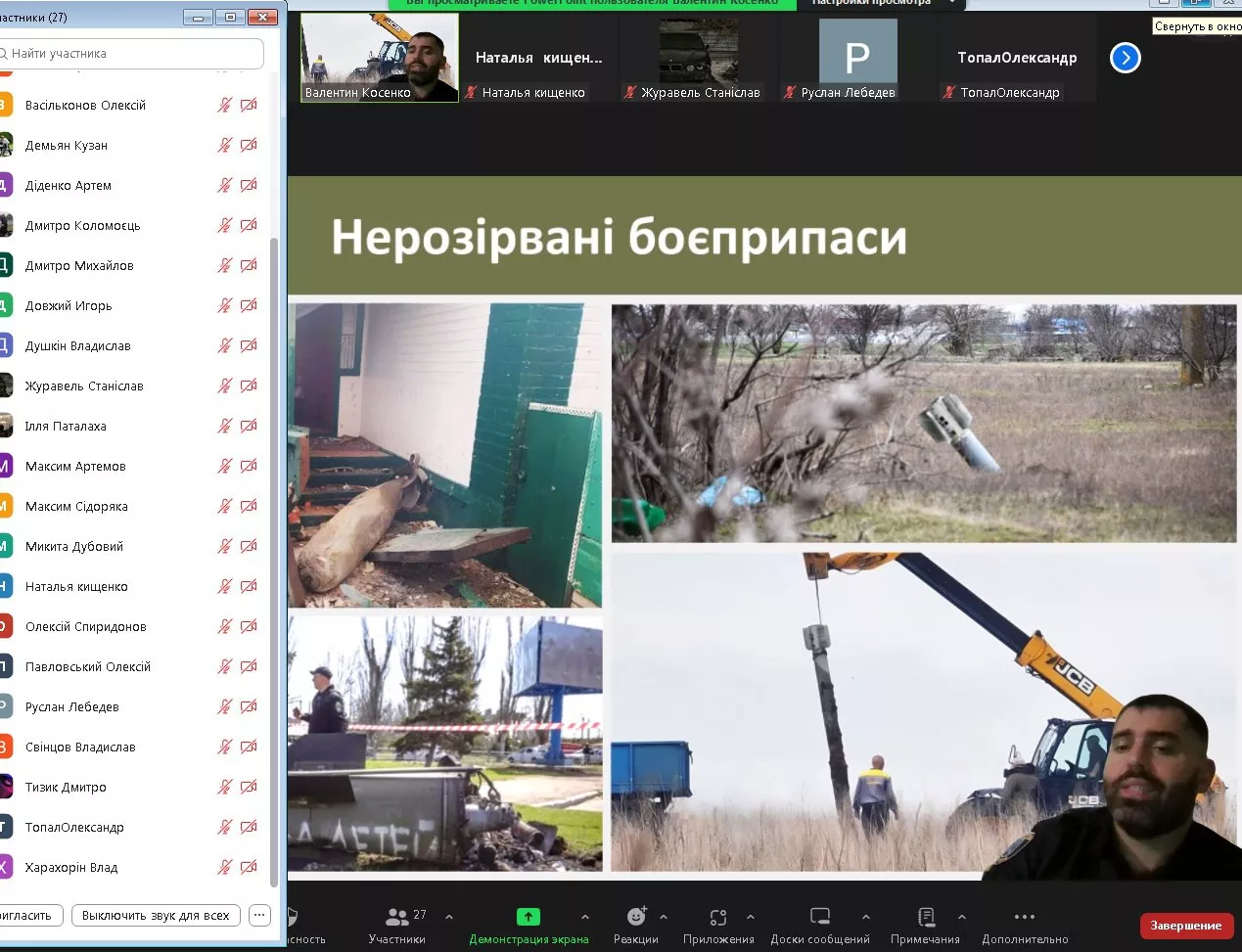Viewport: 1242px width, 952px height.
Task: Open the More options ellipsis in toolbar
Action: (x=1024, y=917)
